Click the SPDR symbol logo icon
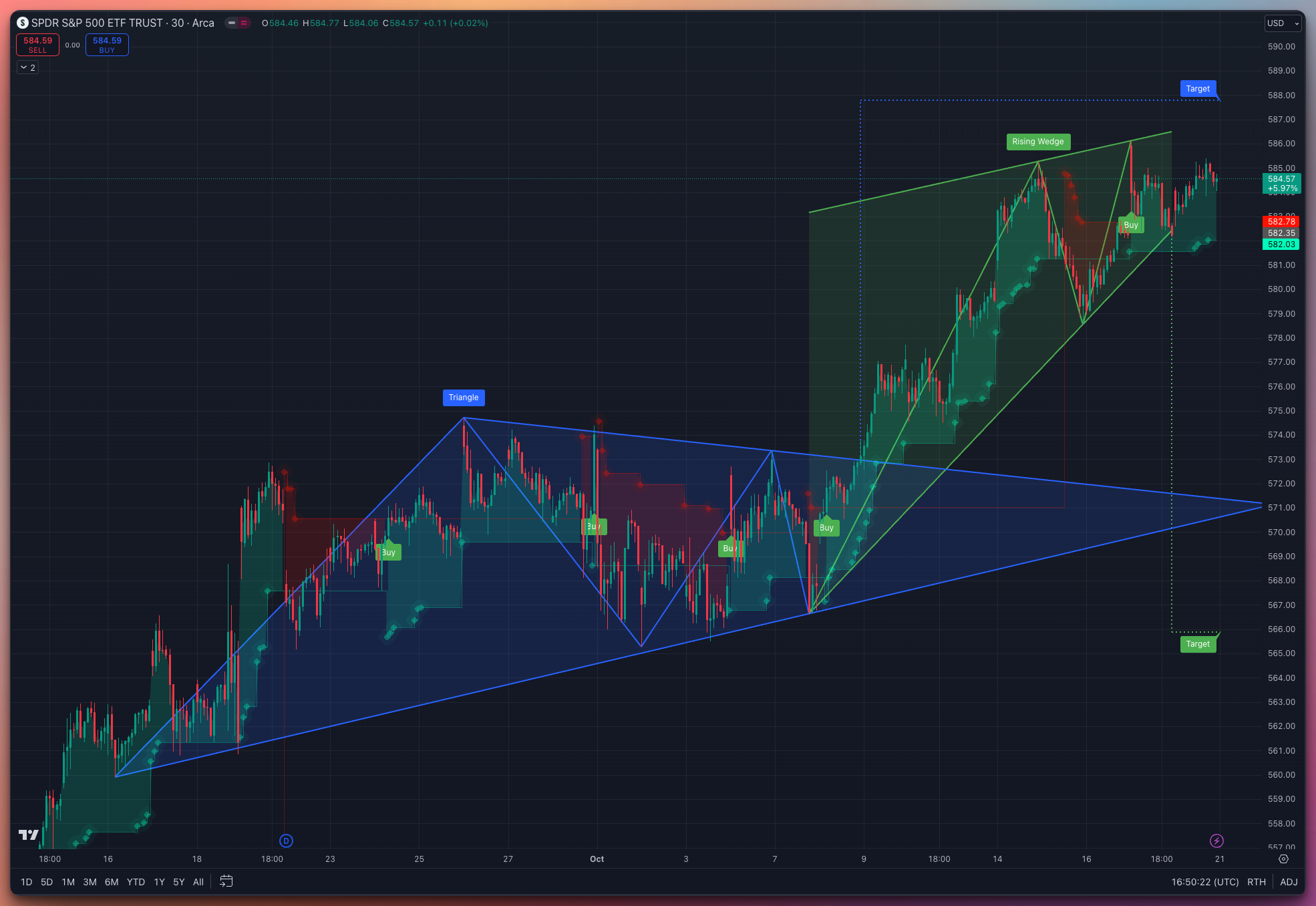 [23, 23]
